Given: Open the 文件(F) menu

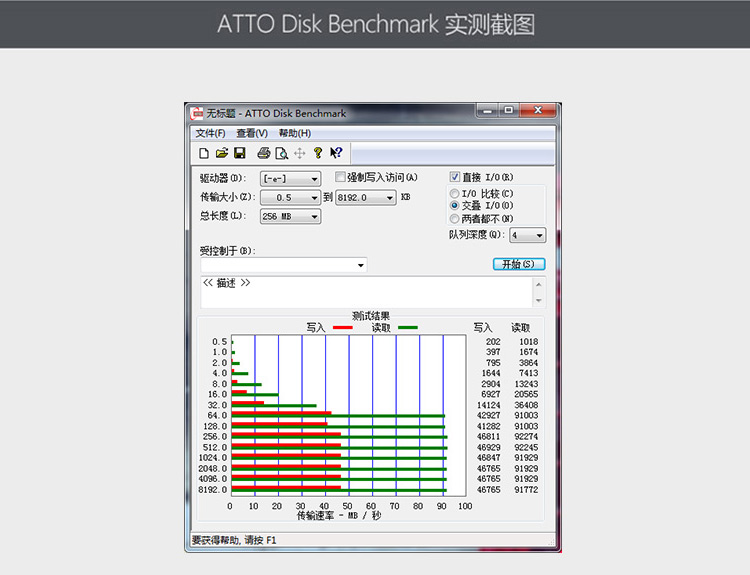Looking at the screenshot, I should (x=210, y=133).
